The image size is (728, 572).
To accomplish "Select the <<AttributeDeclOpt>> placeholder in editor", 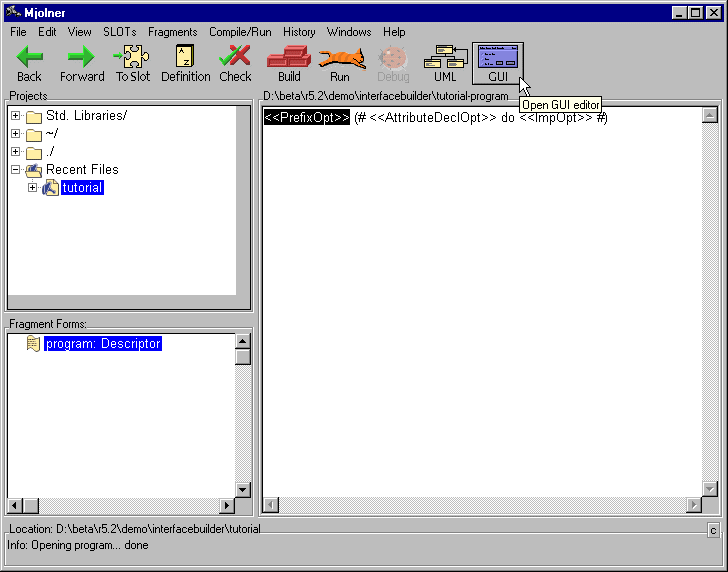I will (x=433, y=118).
